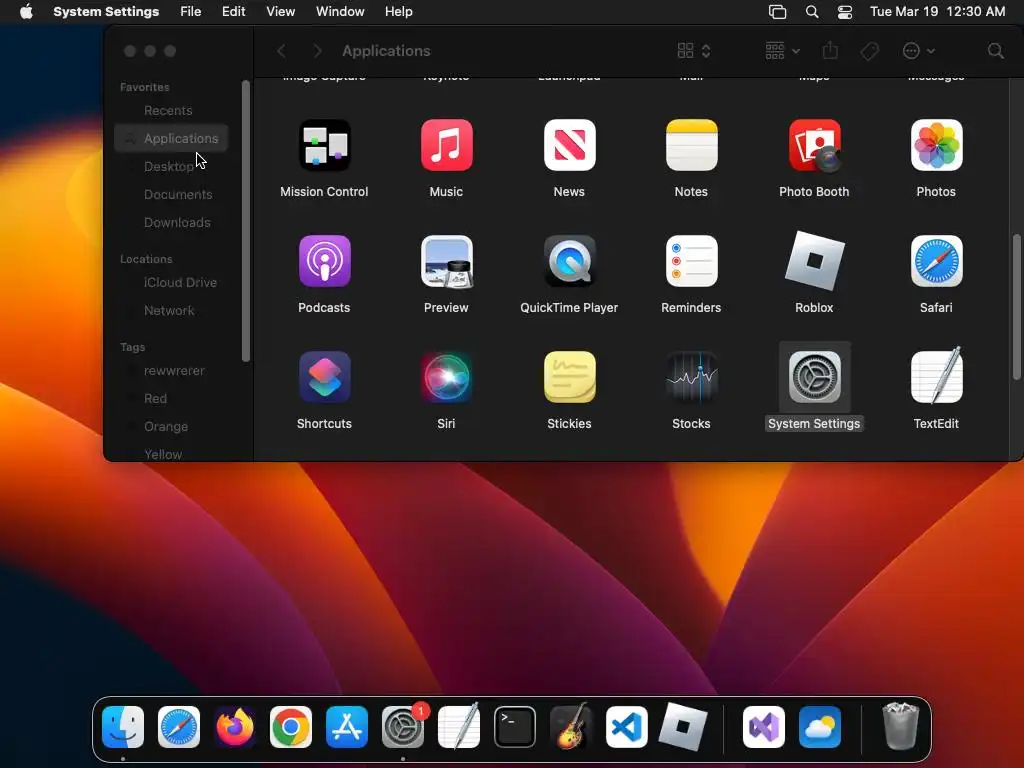
Task: Open the Stocks app icon
Action: (x=692, y=377)
